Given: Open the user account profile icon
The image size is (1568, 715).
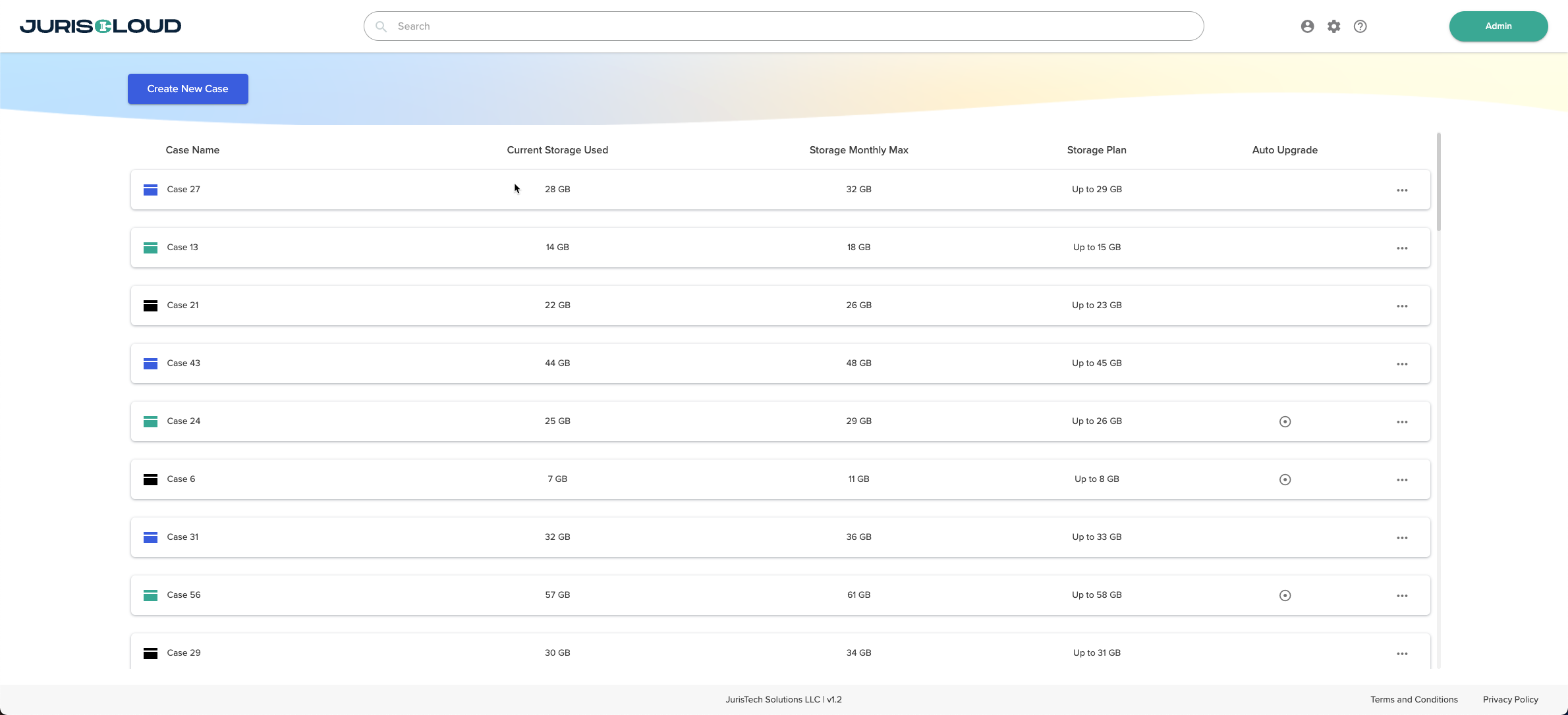Looking at the screenshot, I should click(1307, 26).
